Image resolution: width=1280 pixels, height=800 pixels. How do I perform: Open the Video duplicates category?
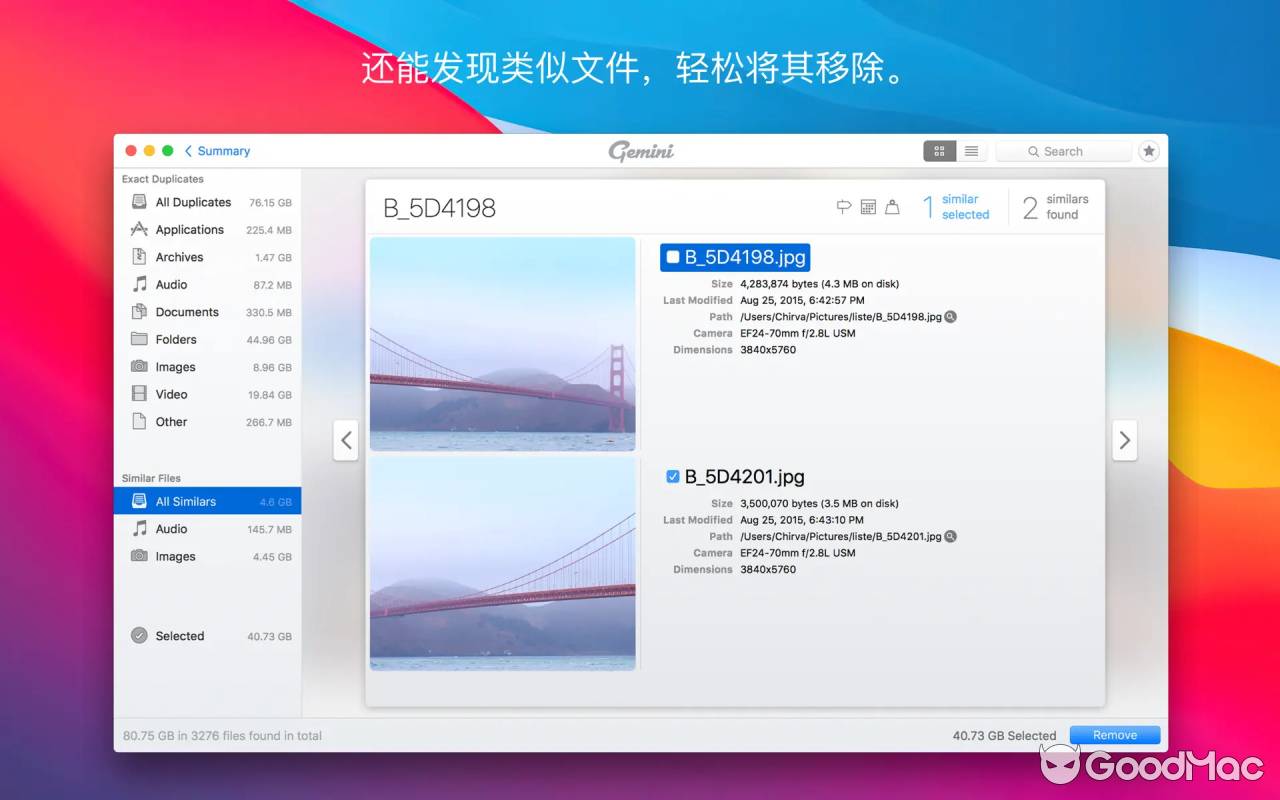click(170, 394)
